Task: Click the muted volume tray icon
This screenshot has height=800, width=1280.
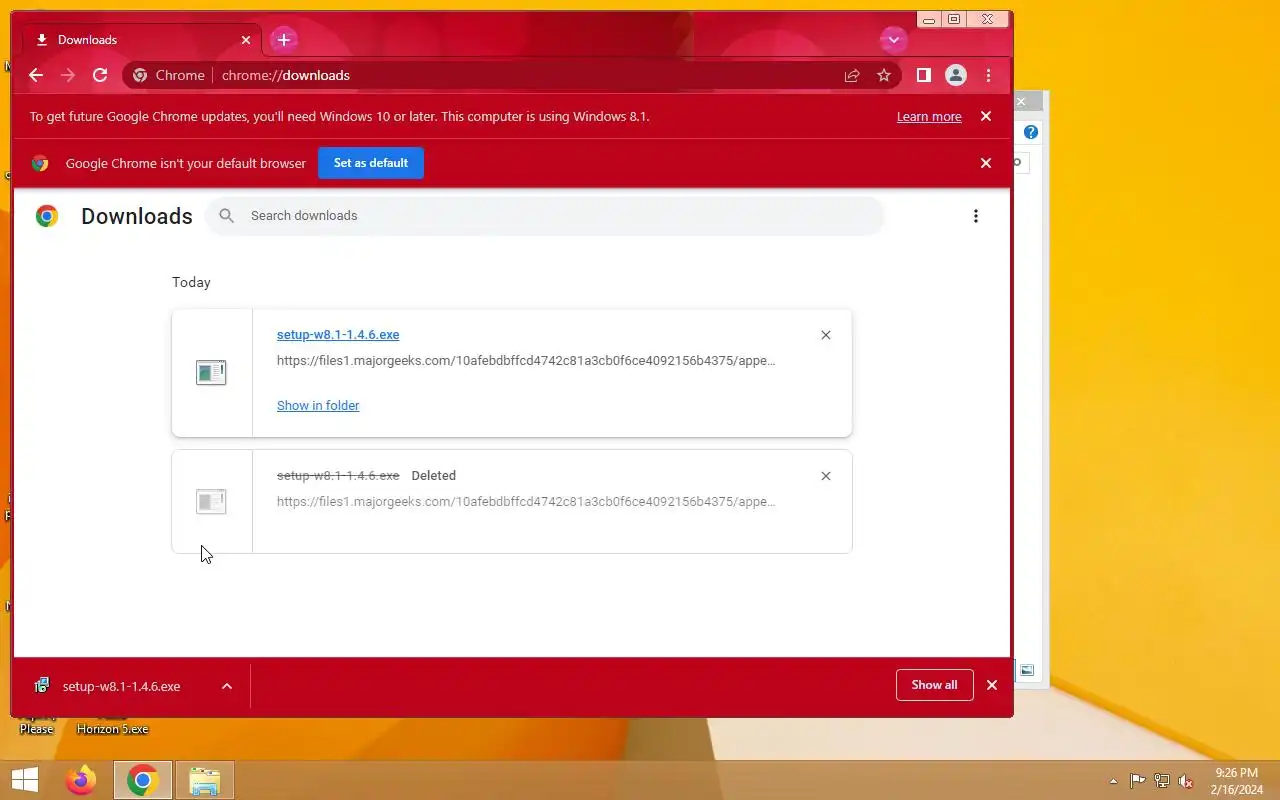Action: tap(1186, 781)
